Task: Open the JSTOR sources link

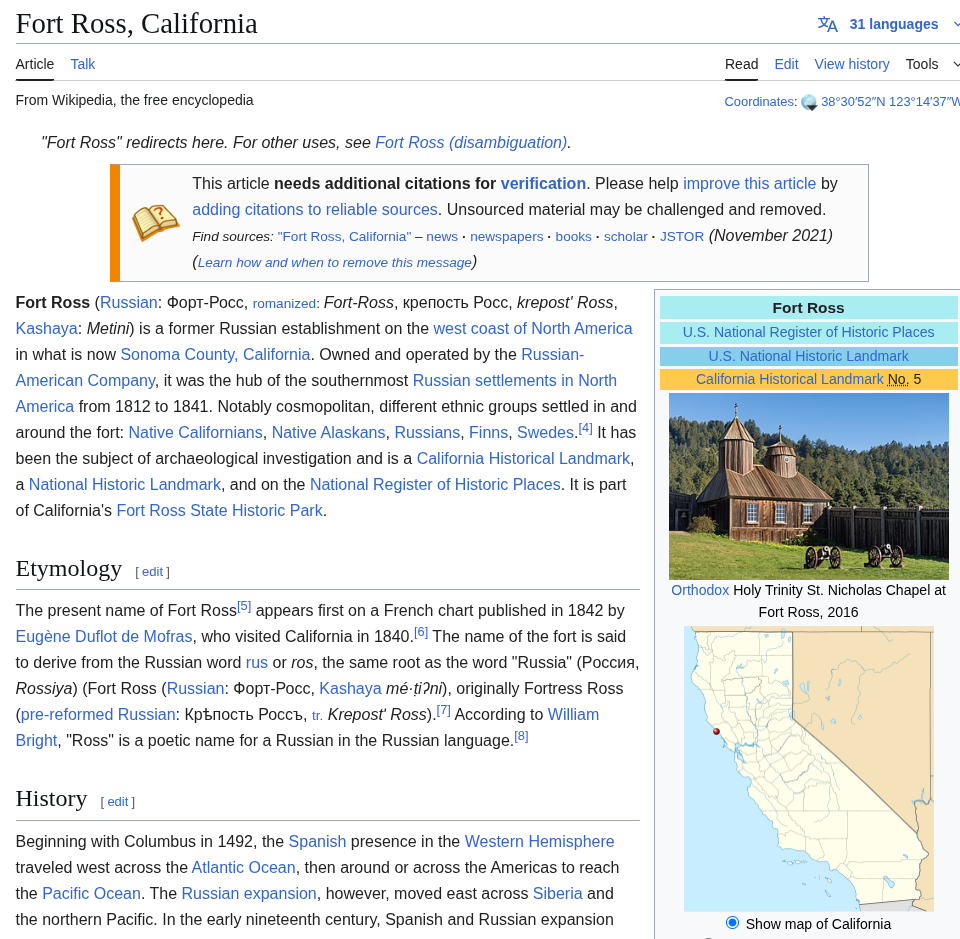Action: click(681, 237)
